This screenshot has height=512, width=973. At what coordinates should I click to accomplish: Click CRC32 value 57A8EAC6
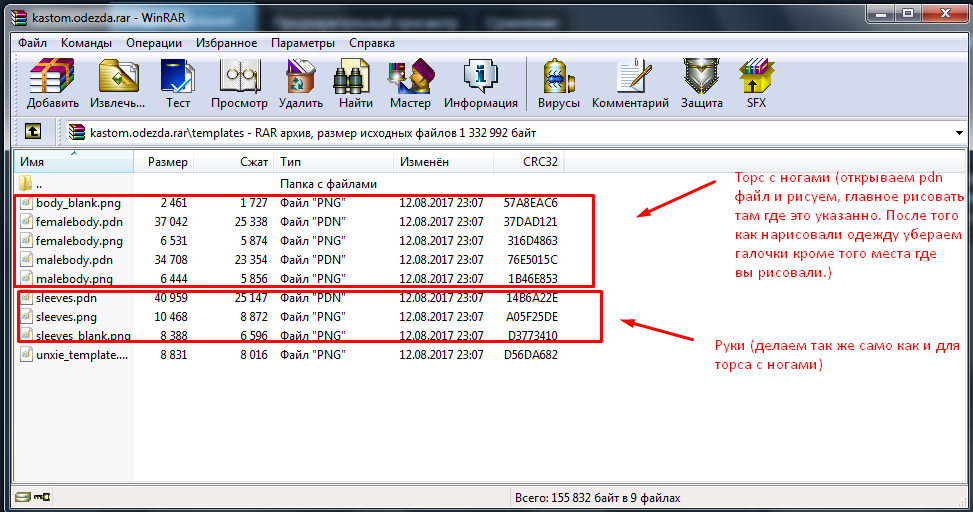pyautogui.click(x=531, y=203)
